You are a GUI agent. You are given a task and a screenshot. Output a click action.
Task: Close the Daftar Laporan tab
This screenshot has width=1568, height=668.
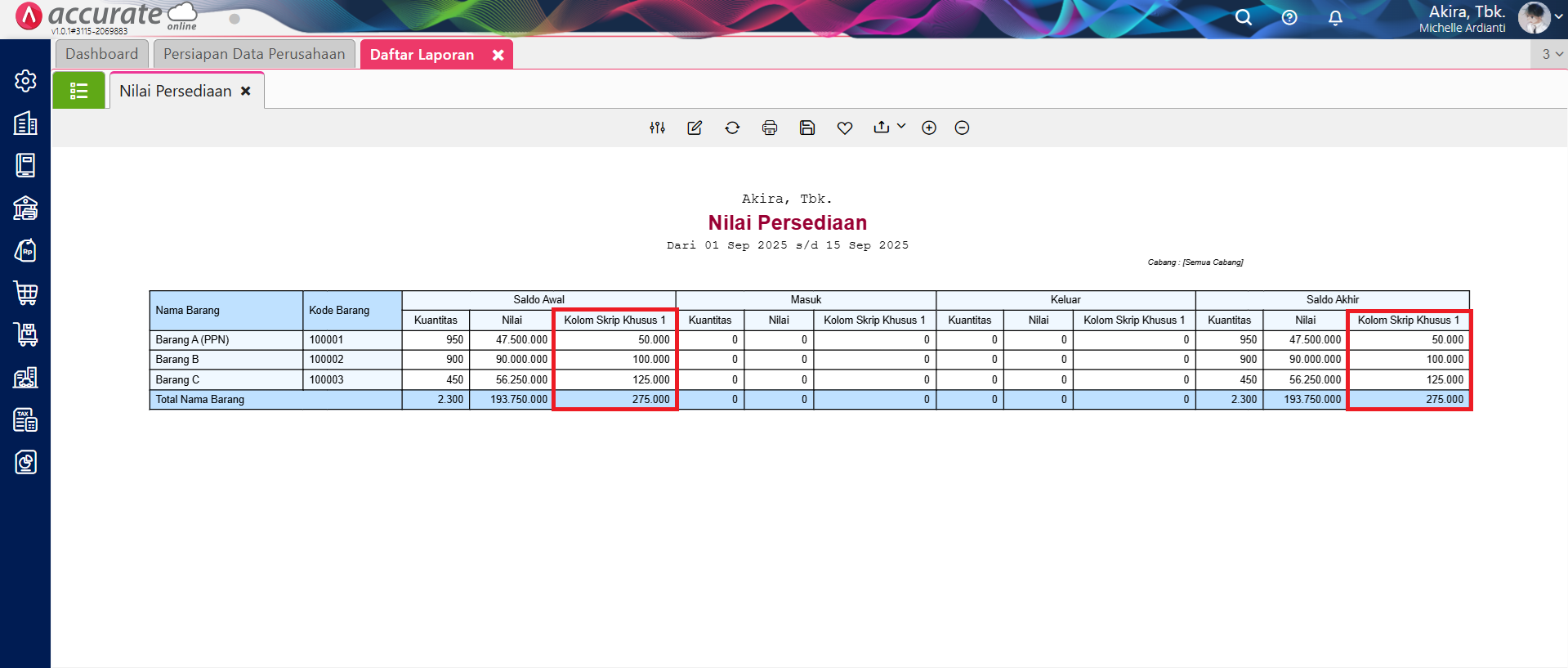[498, 55]
